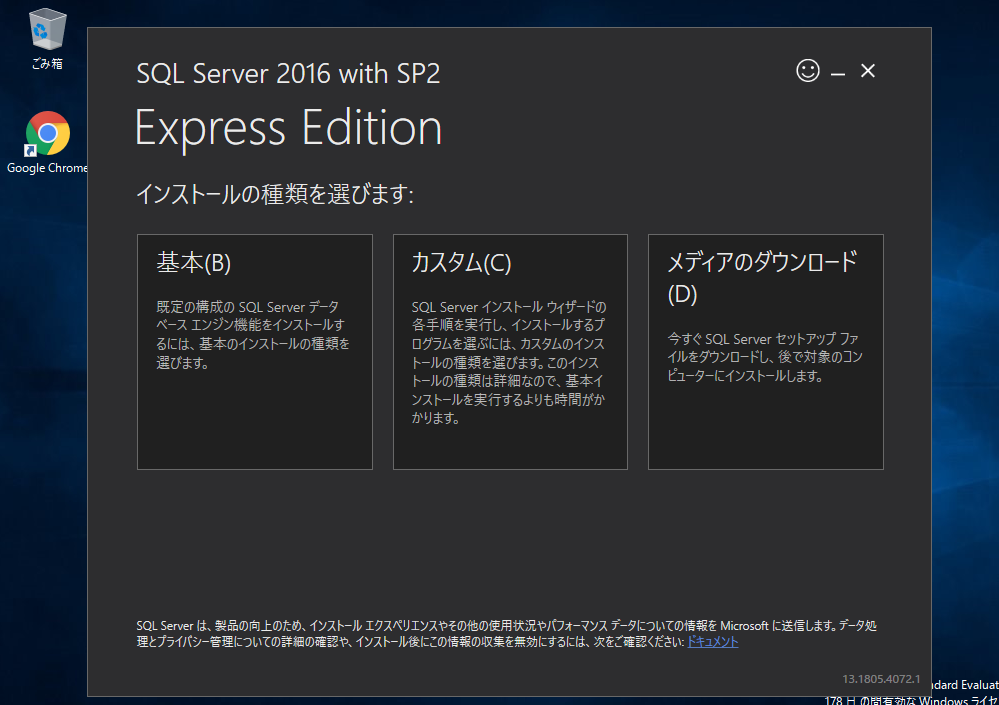
Task: Click the privacy notice text at the bottom
Action: pos(500,626)
